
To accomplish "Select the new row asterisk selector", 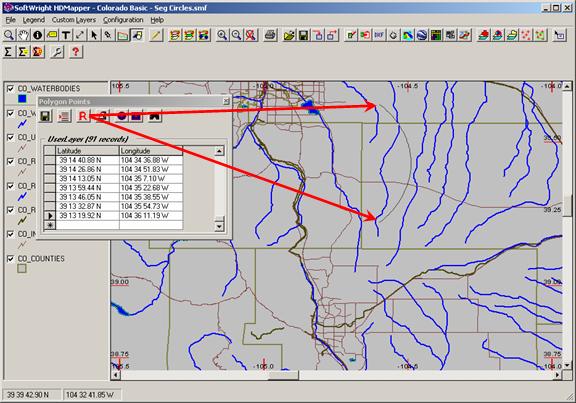I will (50, 225).
